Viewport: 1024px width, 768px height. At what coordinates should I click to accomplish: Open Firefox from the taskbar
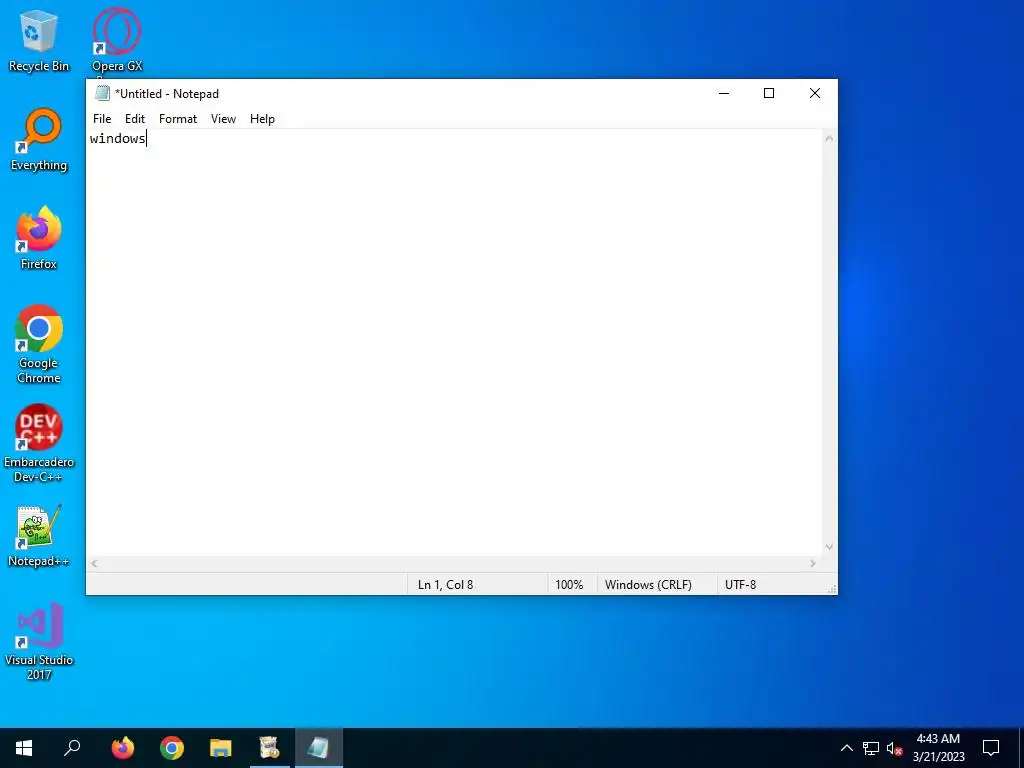click(122, 748)
